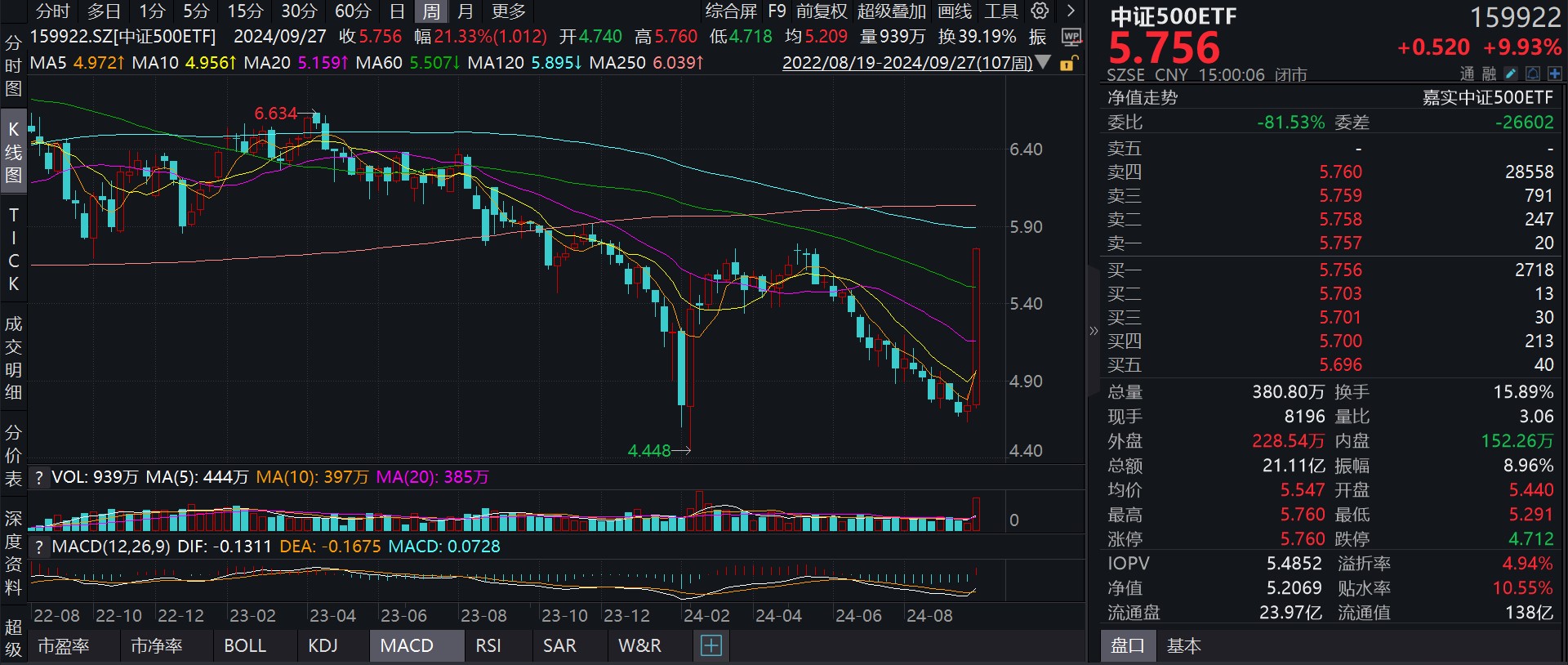Click the 振 amplitude label in the header

(1038, 37)
